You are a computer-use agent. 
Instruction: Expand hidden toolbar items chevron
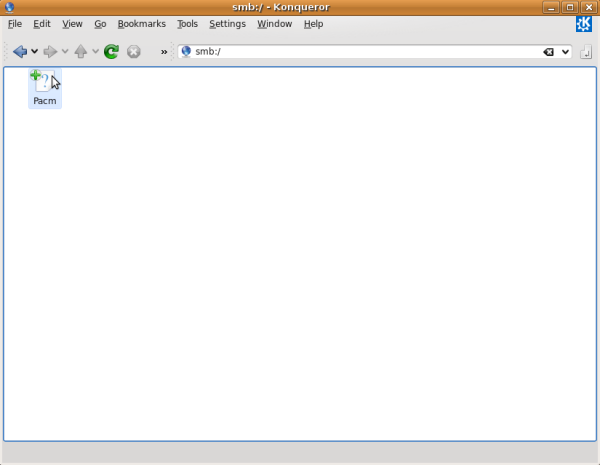164,52
